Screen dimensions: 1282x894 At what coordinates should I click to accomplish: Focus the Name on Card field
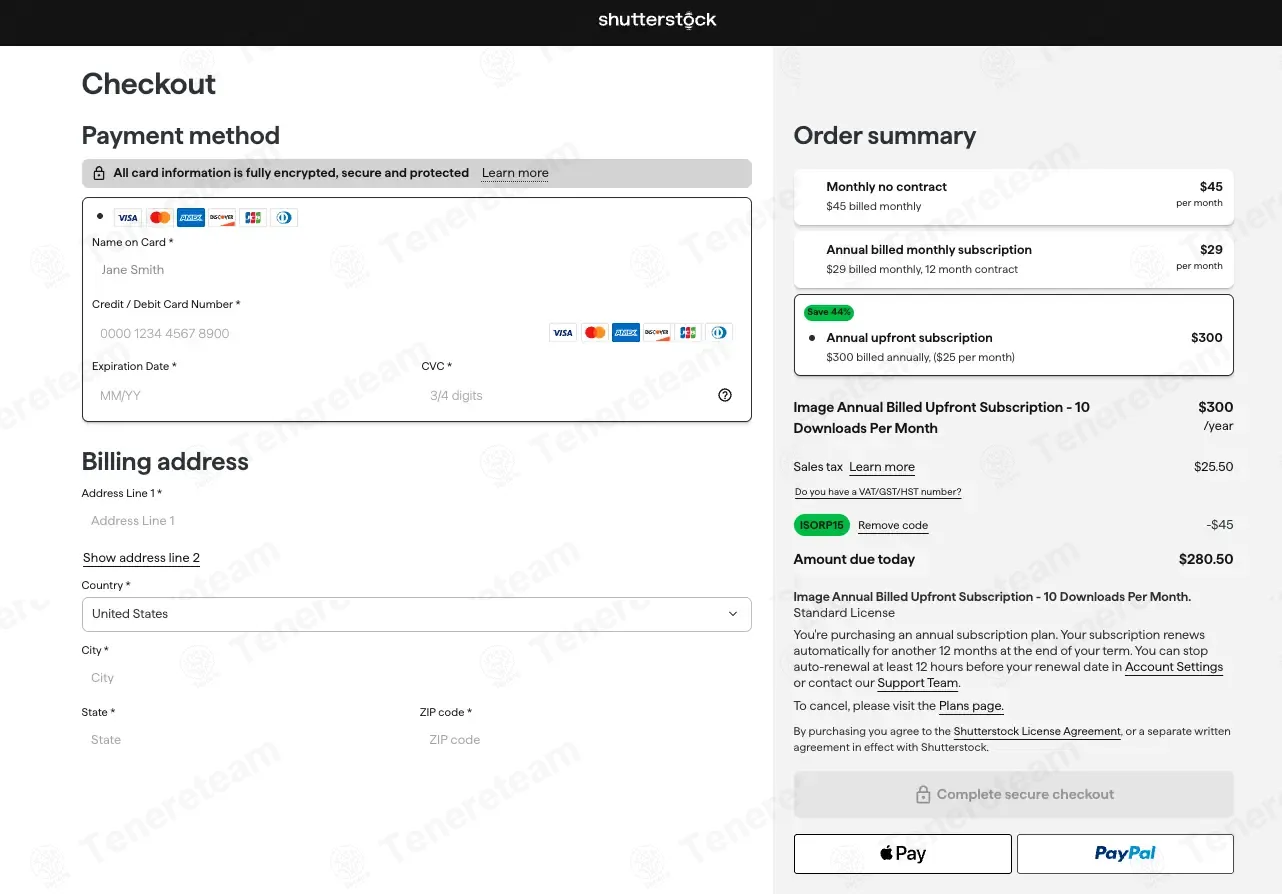416,270
